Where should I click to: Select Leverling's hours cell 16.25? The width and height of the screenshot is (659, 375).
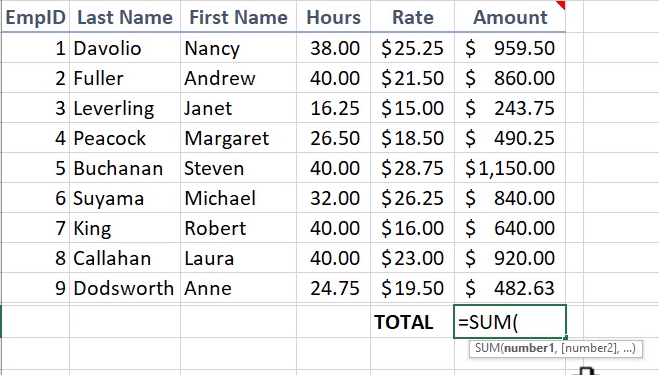pos(333,108)
